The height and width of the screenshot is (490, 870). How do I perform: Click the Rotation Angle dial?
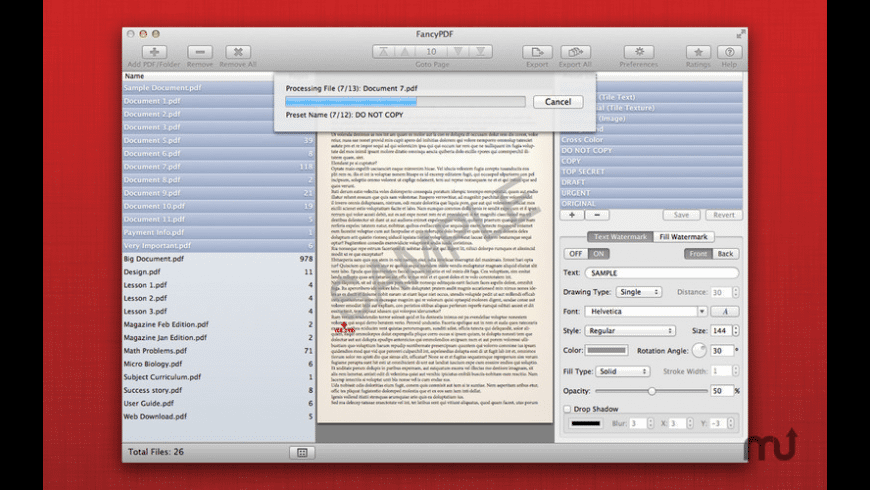(699, 350)
